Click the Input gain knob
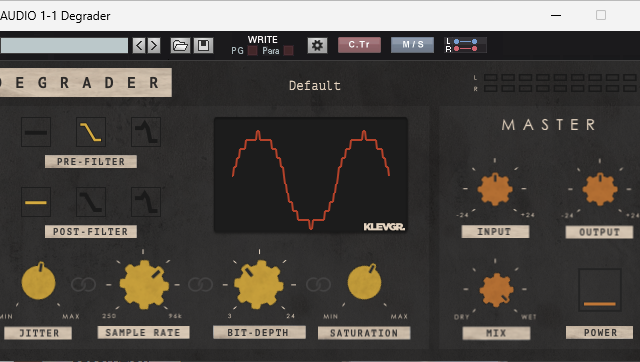 click(495, 189)
